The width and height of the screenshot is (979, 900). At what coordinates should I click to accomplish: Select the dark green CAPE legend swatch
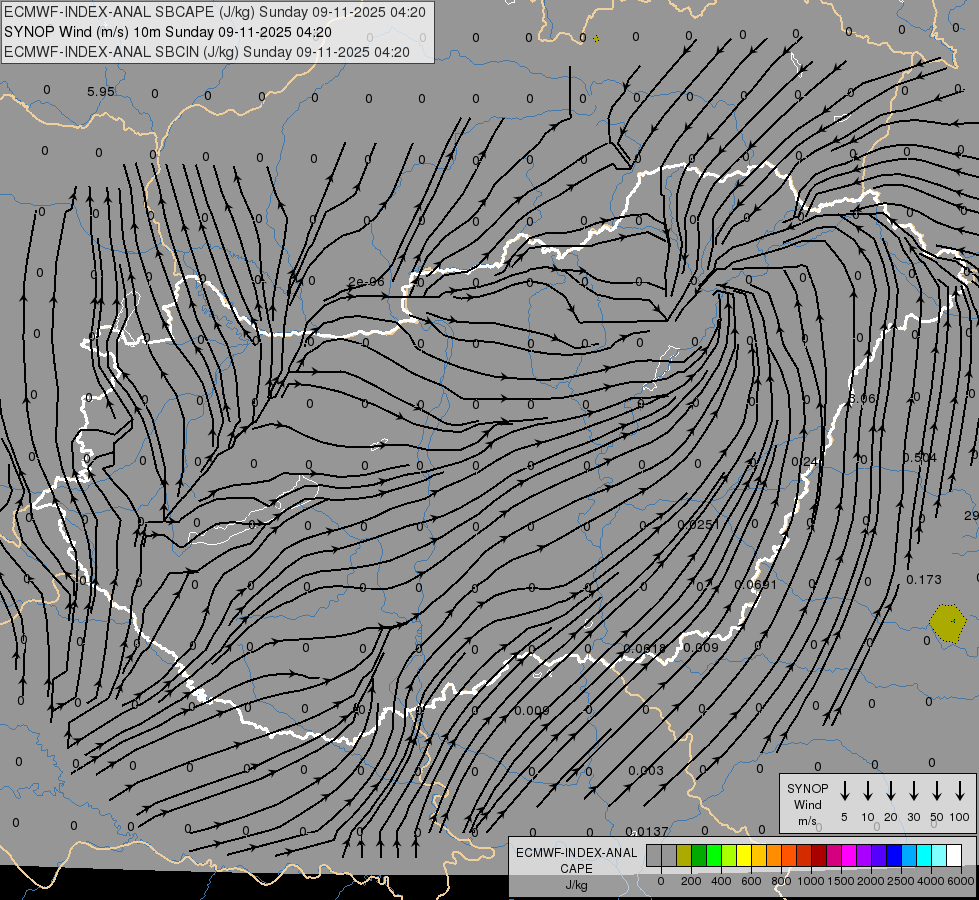(x=699, y=856)
